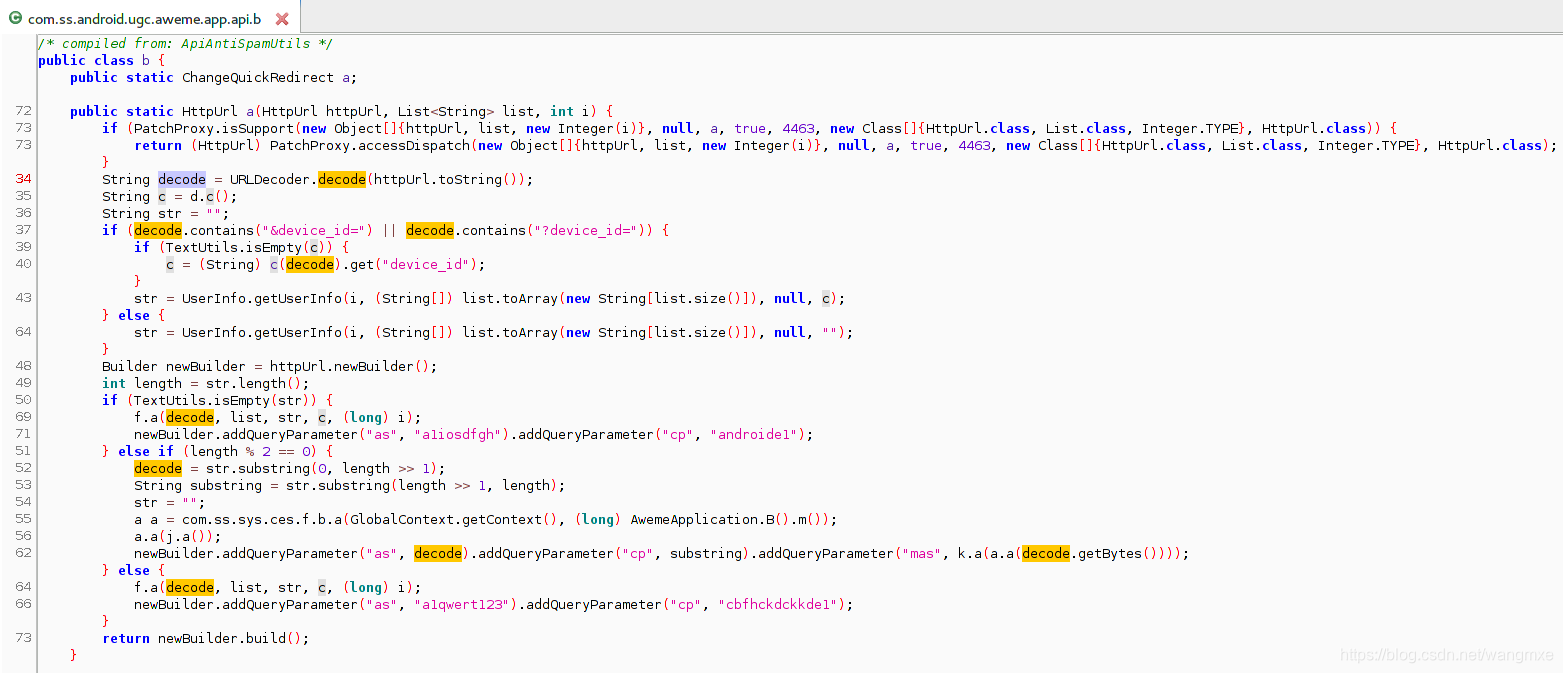Click the red line number 34
1563x673 pixels.
(x=25, y=179)
